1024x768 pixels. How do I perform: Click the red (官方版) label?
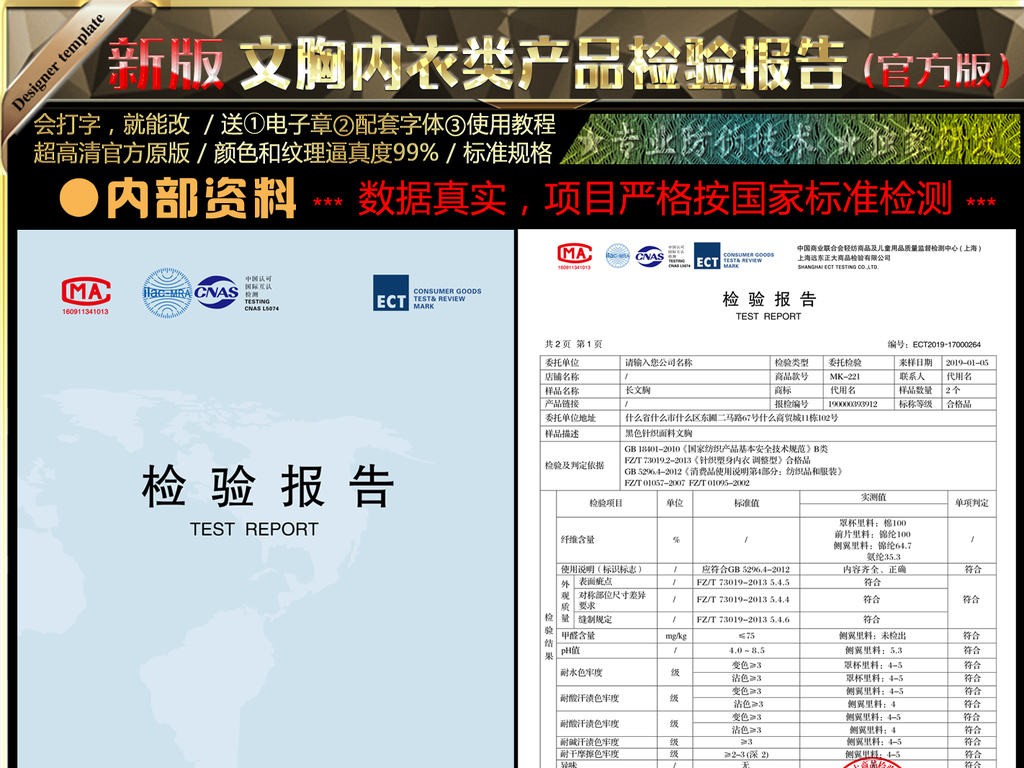(936, 70)
